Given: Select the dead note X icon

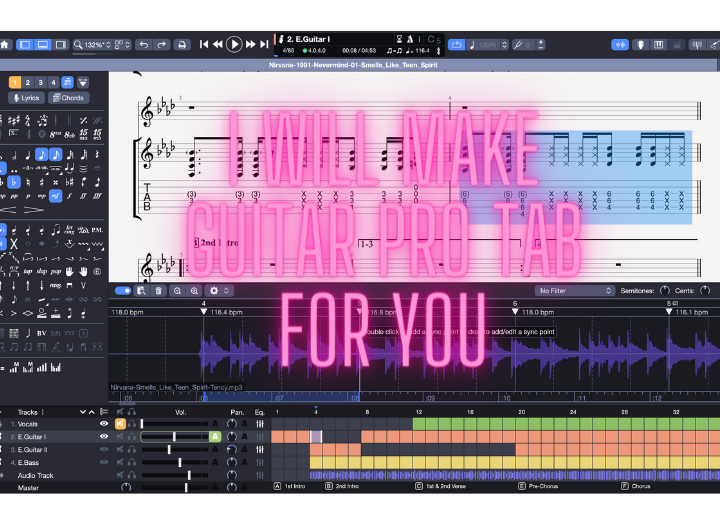Looking at the screenshot, I should click(14, 244).
